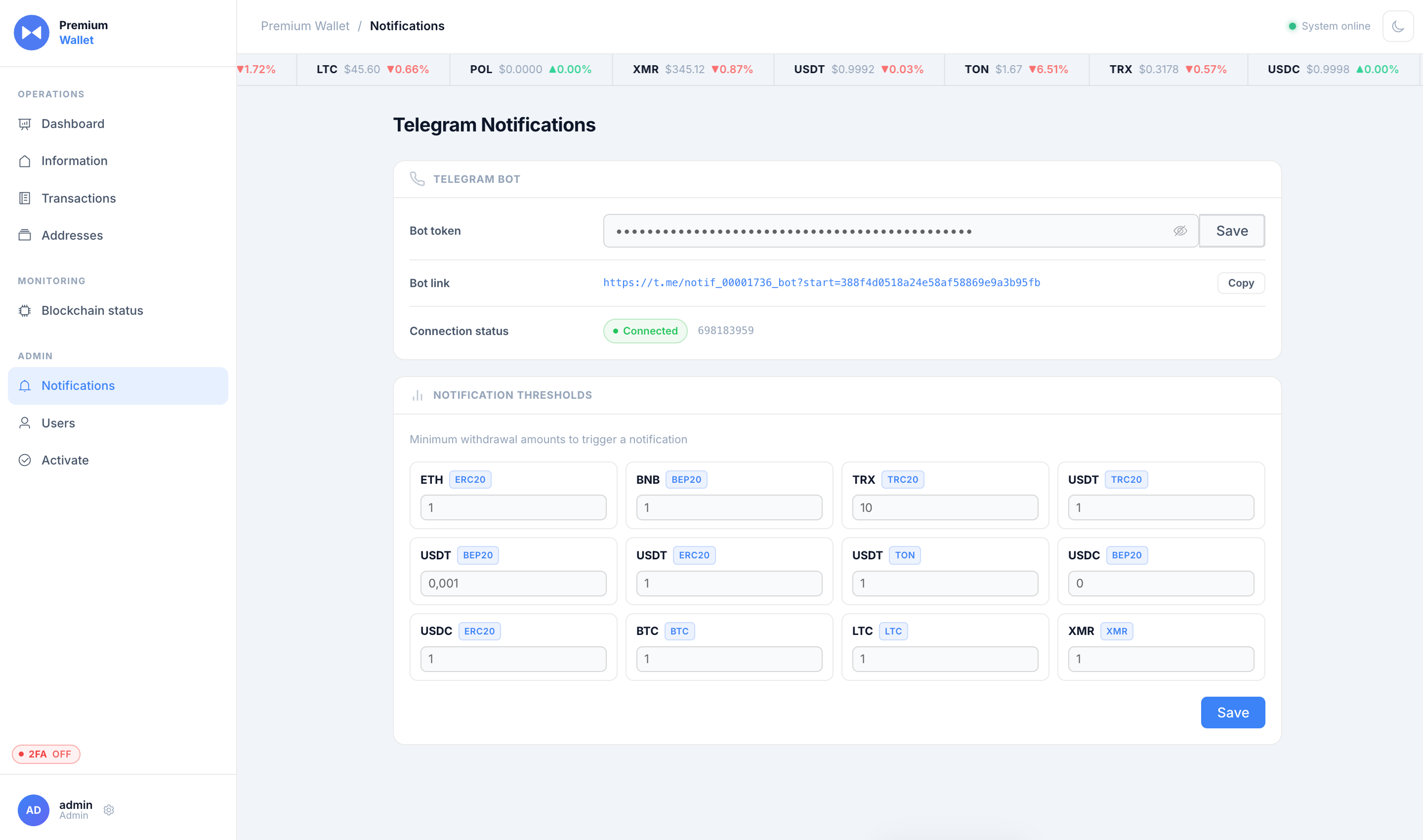Open Blockchain status chip icon
Image resolution: width=1423 pixels, height=840 pixels.
(24, 311)
